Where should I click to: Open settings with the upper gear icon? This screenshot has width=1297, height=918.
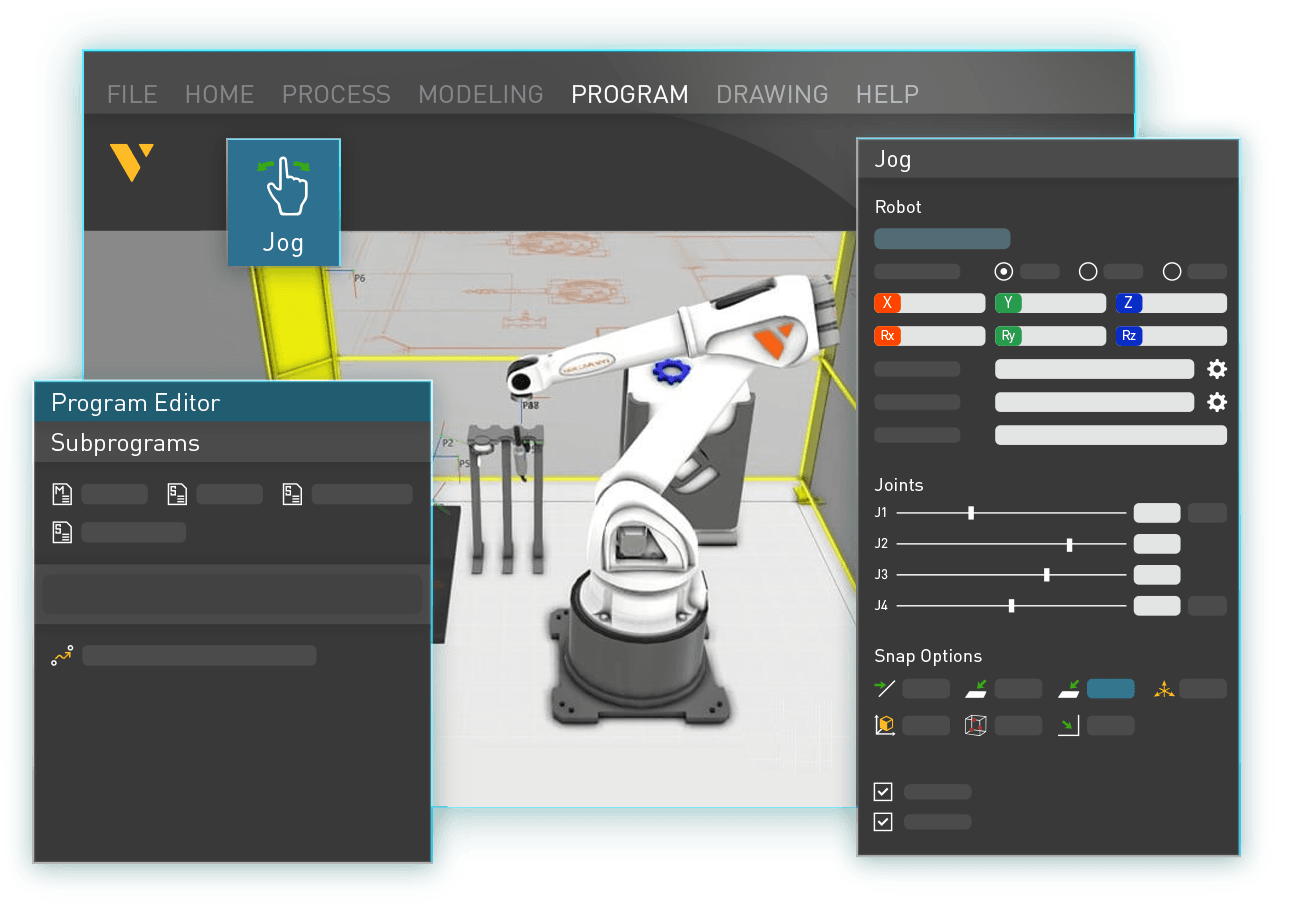1216,369
